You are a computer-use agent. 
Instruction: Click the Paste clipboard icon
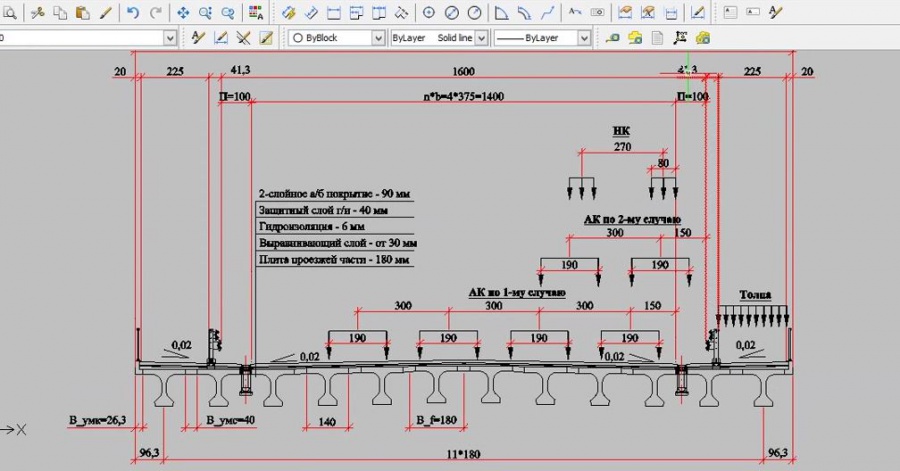[83, 13]
